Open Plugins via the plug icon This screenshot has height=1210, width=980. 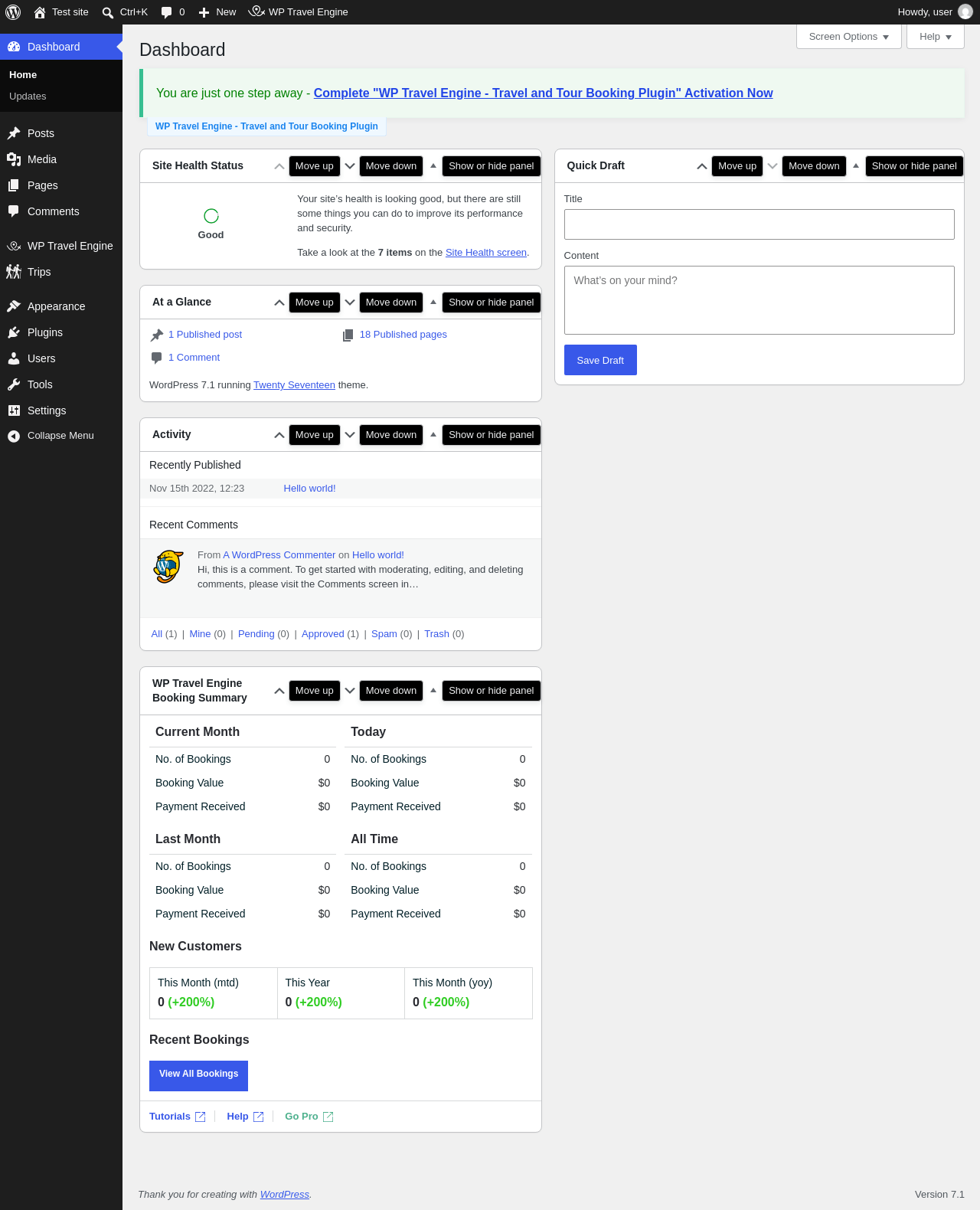click(x=14, y=332)
